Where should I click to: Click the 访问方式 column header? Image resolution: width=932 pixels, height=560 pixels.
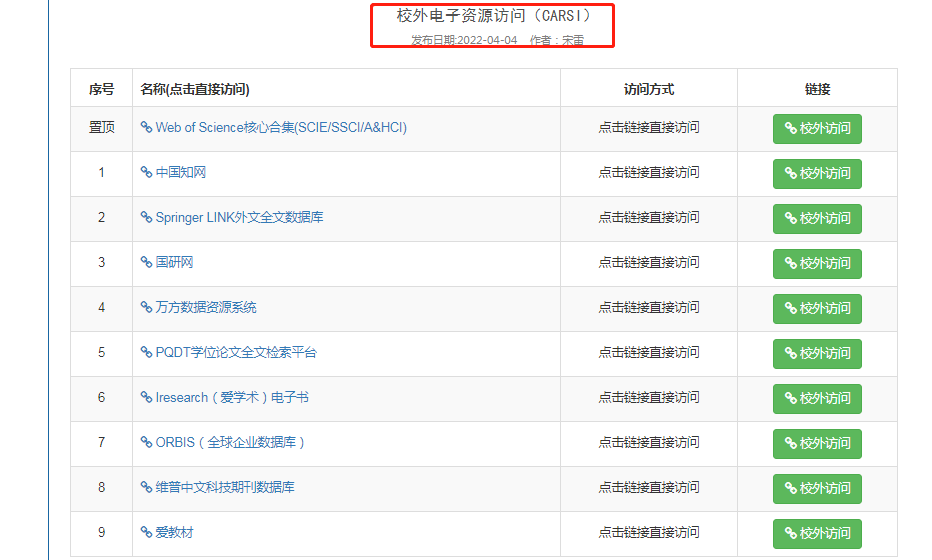pos(649,89)
